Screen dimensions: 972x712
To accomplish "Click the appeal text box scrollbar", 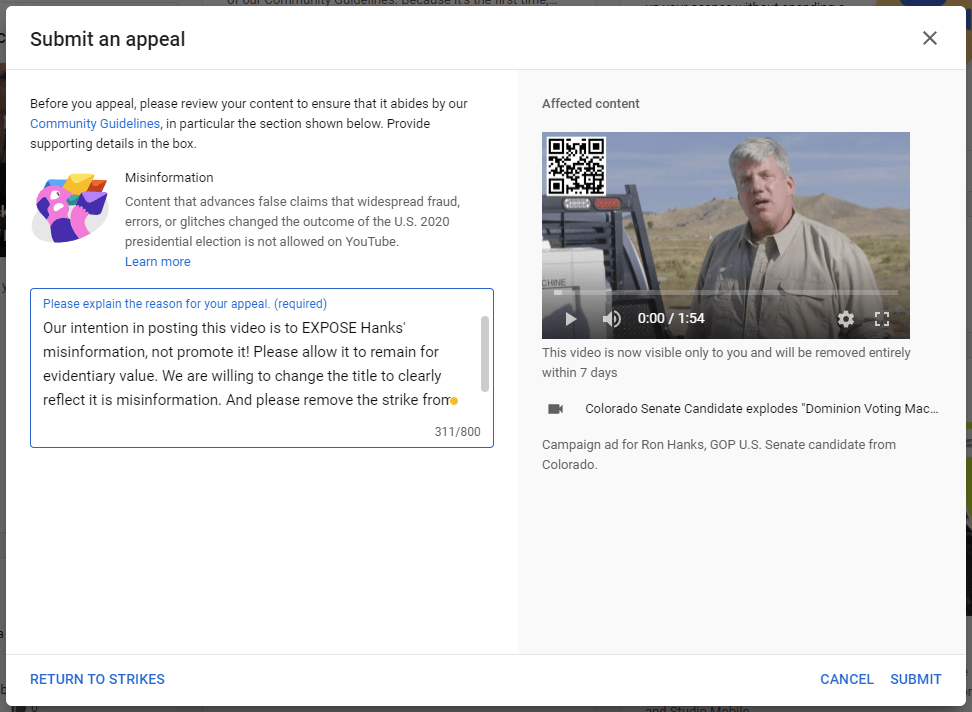I will coord(485,354).
